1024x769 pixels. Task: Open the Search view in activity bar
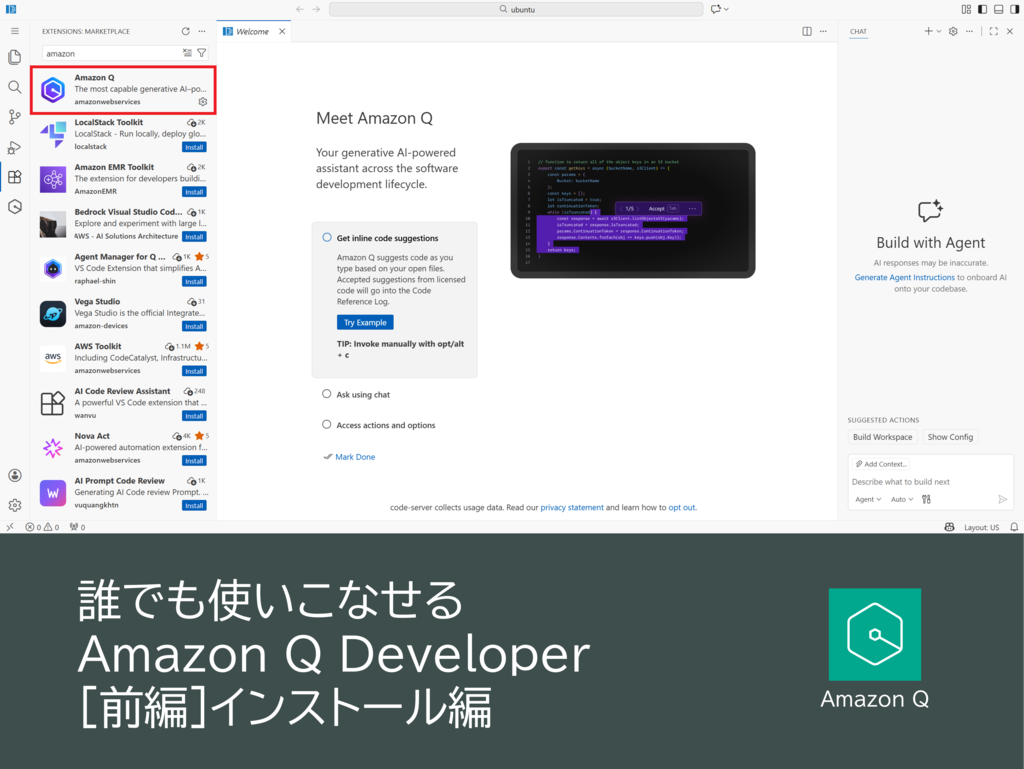pos(14,87)
